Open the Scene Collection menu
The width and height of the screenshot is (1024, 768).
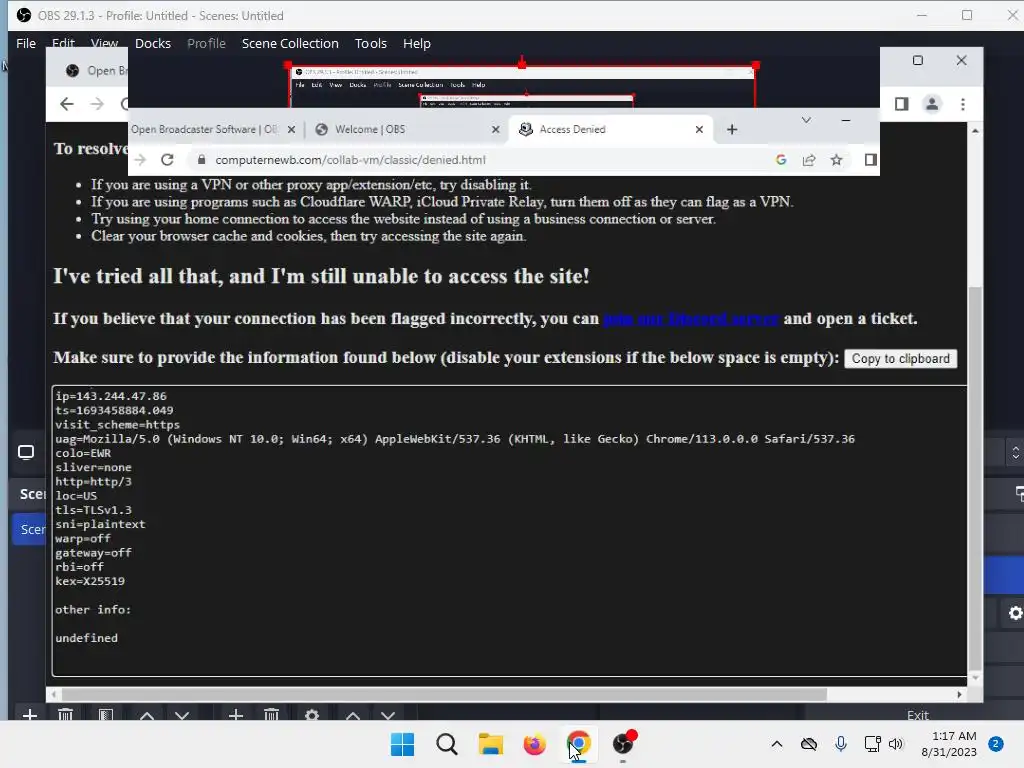point(290,43)
